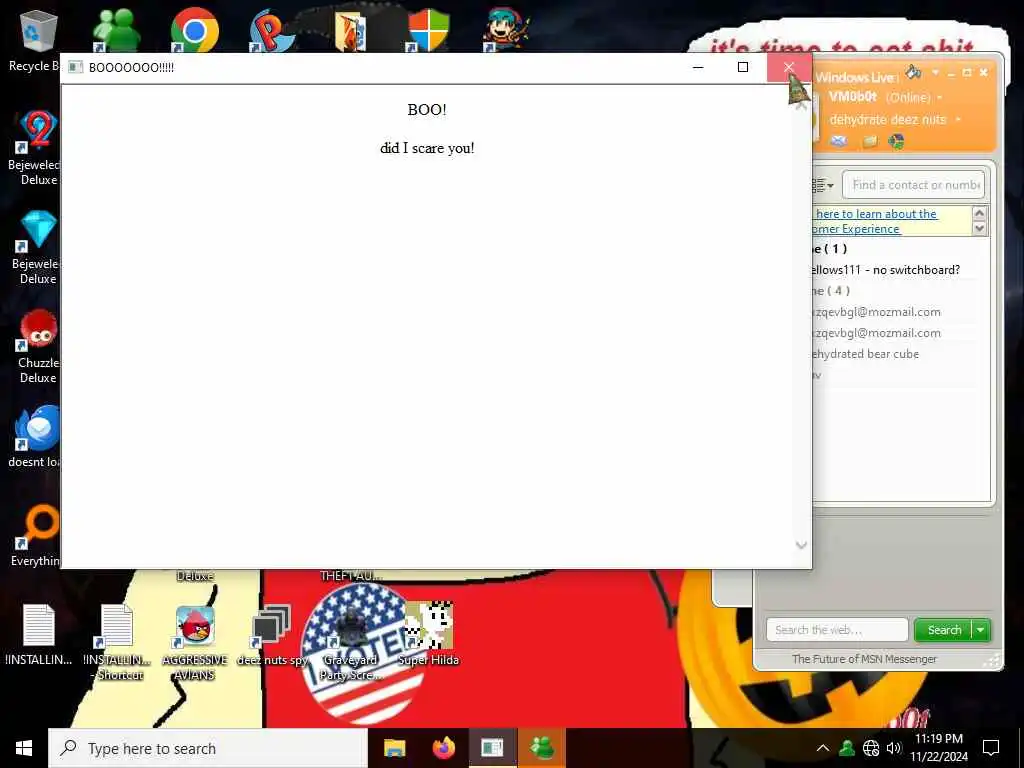This screenshot has height=768, width=1024.
Task: Maximize the BOOOOOOO!!!!! window
Action: click(743, 67)
